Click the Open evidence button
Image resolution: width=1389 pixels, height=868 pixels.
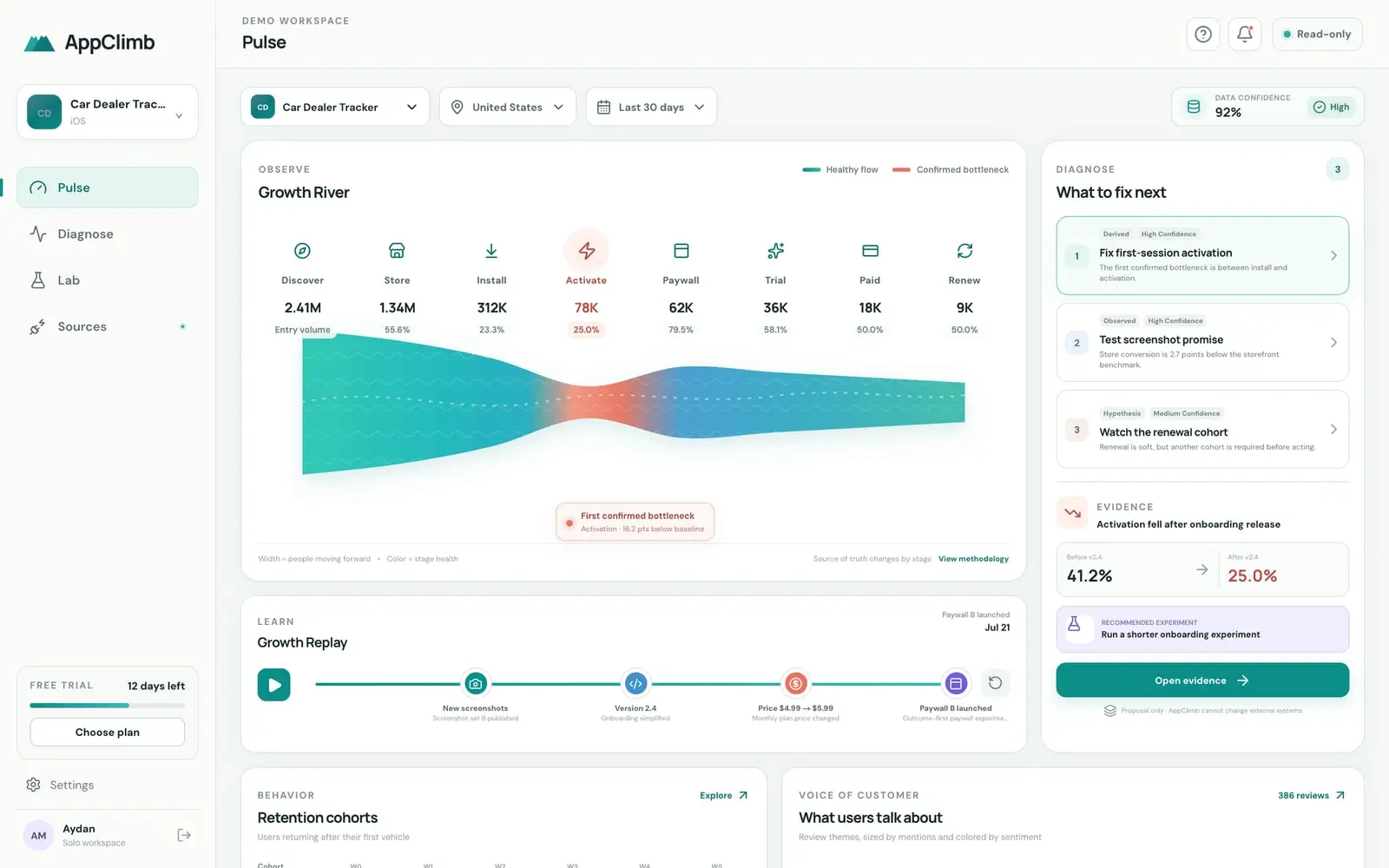tap(1202, 681)
